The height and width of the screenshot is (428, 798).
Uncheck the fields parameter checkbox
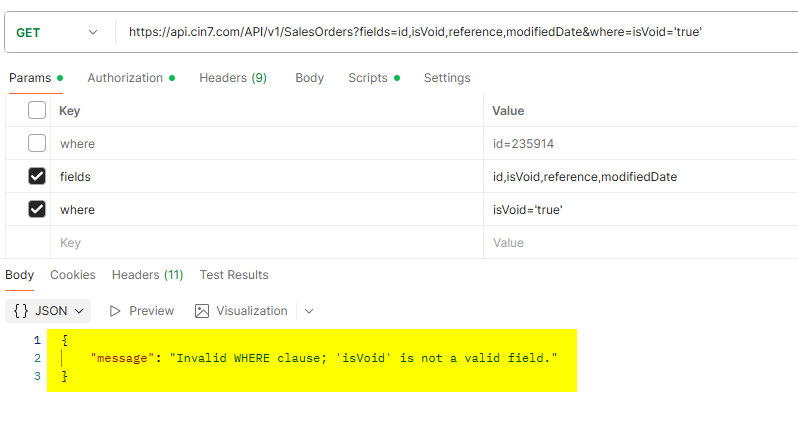37,177
